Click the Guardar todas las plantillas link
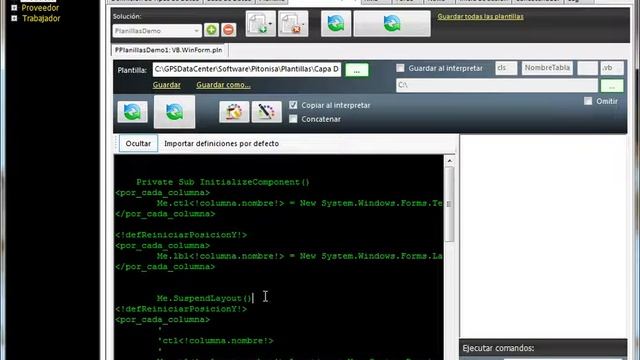 coord(480,17)
